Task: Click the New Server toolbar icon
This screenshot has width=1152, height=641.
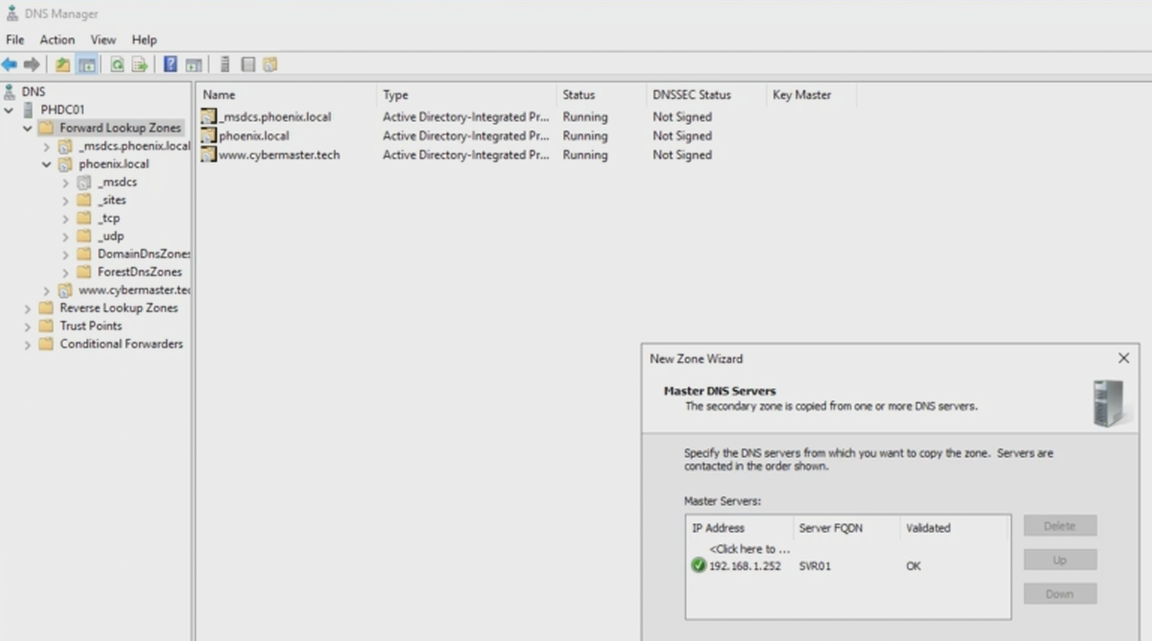Action: [x=225, y=65]
